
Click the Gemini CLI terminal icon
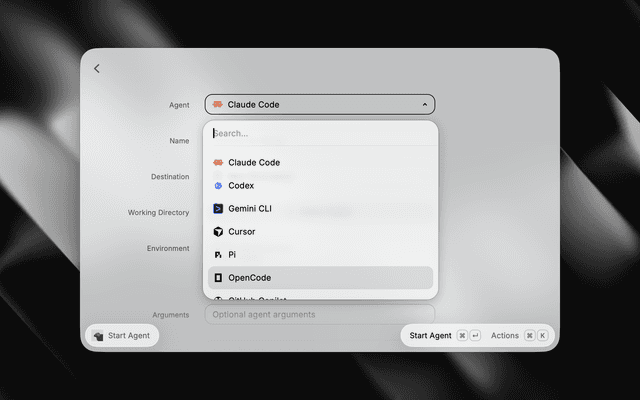[x=218, y=209]
